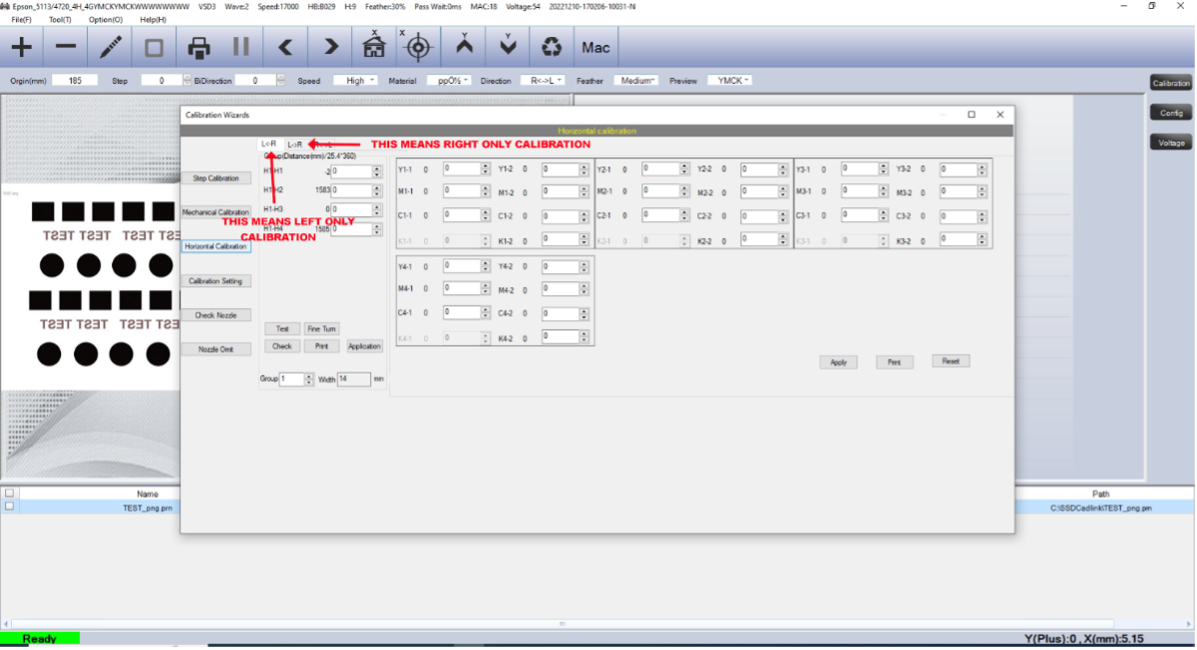This screenshot has width=1197, height=650.
Task: Click the minus (remove file) toolbar icon
Action: tap(65, 47)
